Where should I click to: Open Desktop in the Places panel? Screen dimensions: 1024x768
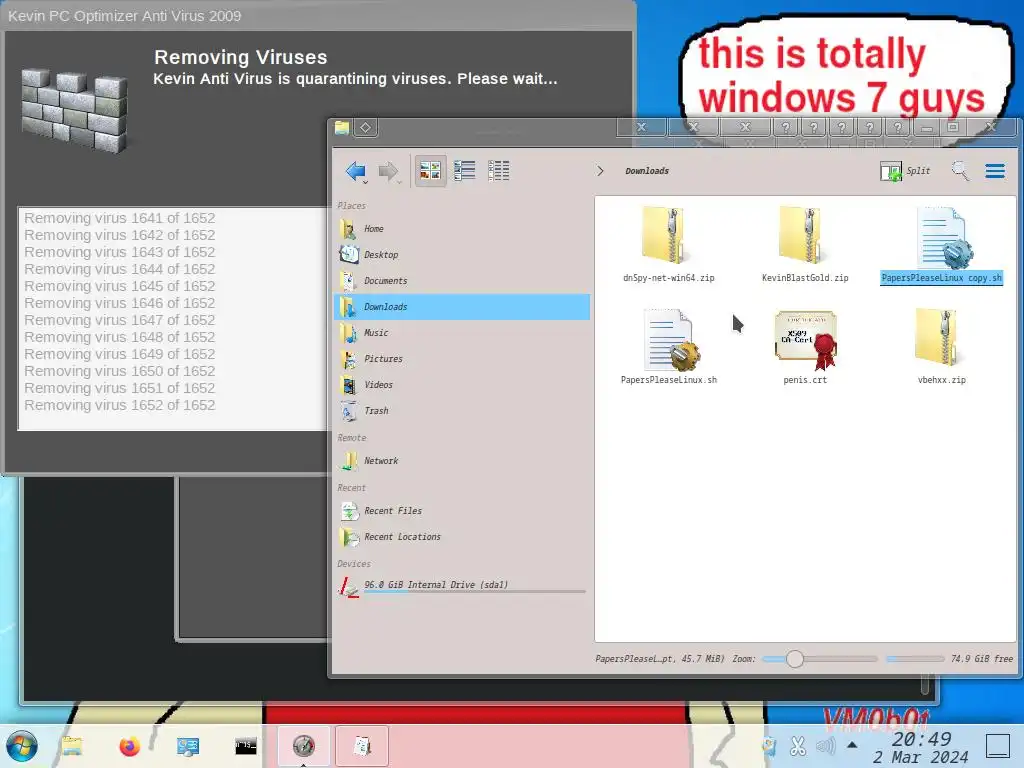click(x=464, y=255)
